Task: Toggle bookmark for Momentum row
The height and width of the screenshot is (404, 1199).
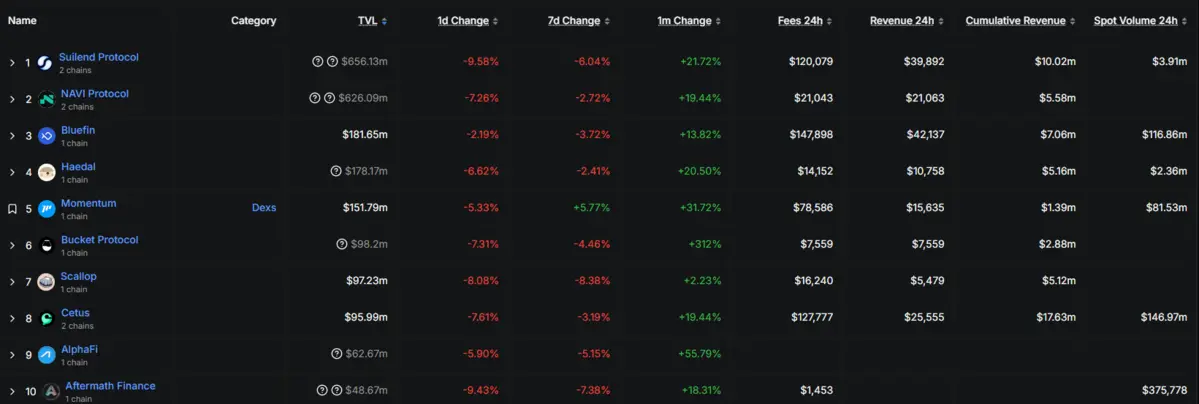Action: coord(12,209)
